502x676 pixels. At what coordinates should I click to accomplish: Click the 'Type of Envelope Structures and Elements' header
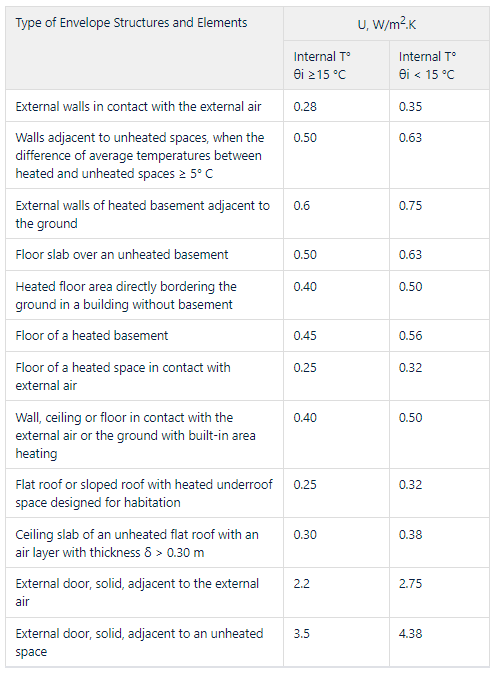(132, 23)
